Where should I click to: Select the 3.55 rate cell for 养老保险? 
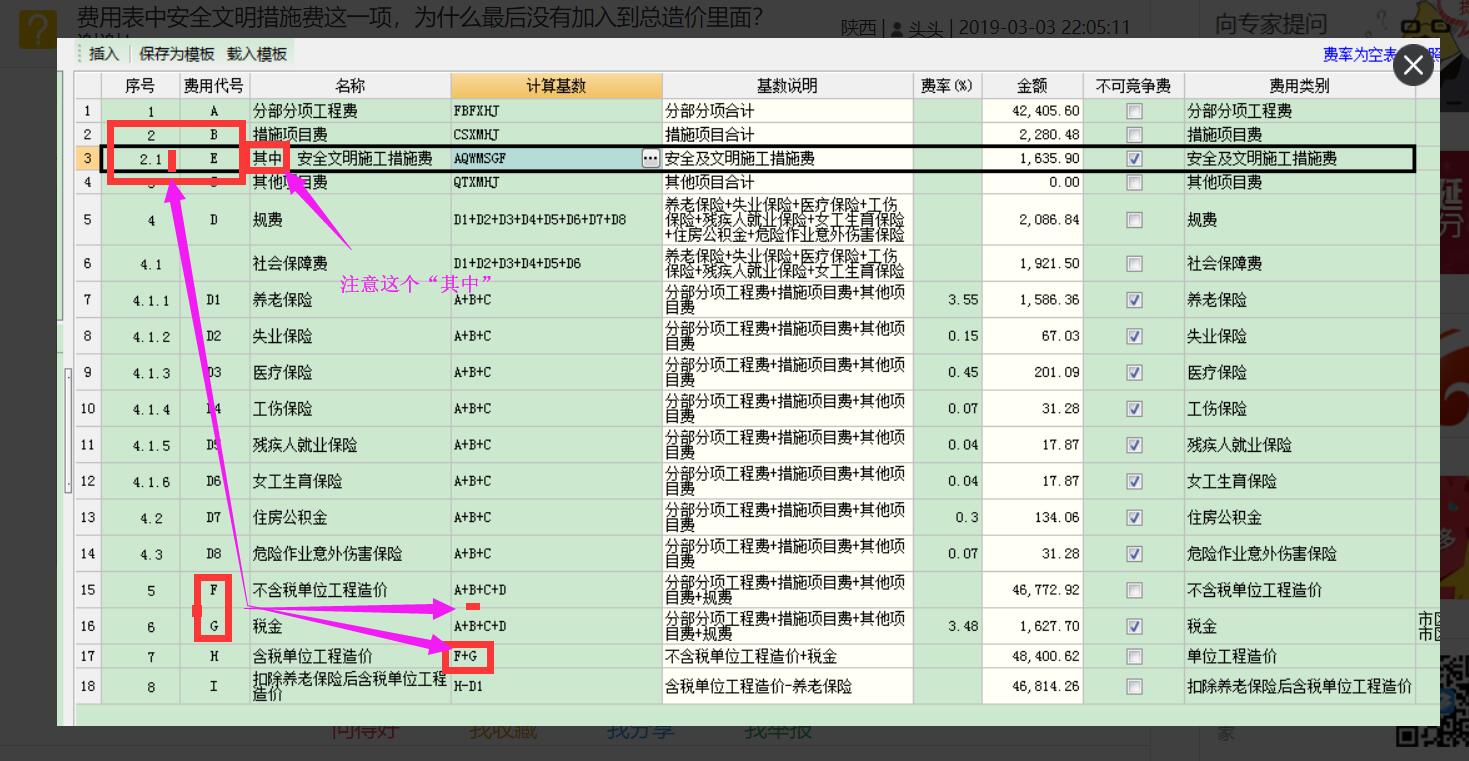click(947, 300)
